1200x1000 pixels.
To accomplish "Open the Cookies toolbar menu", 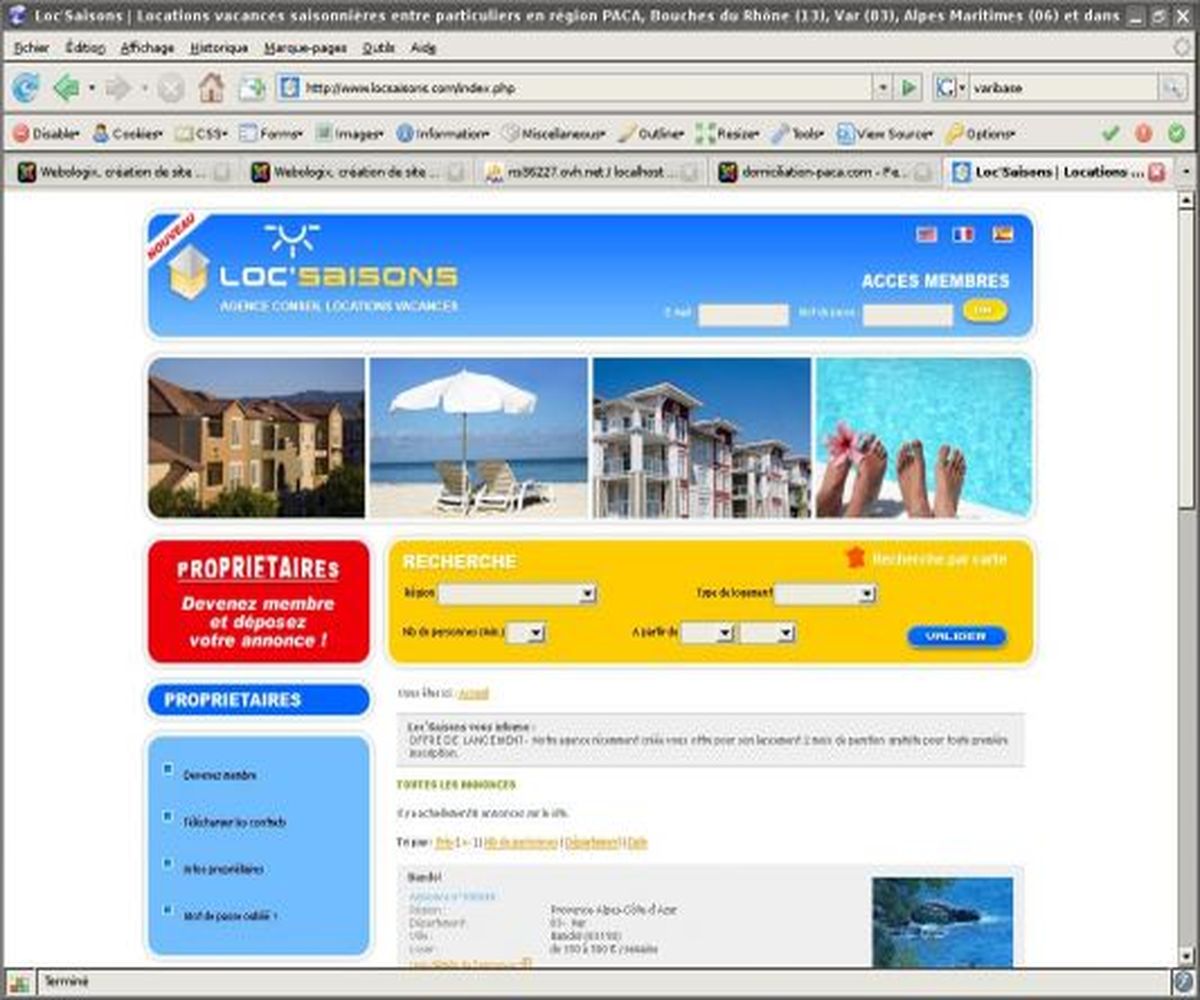I will click(x=127, y=133).
